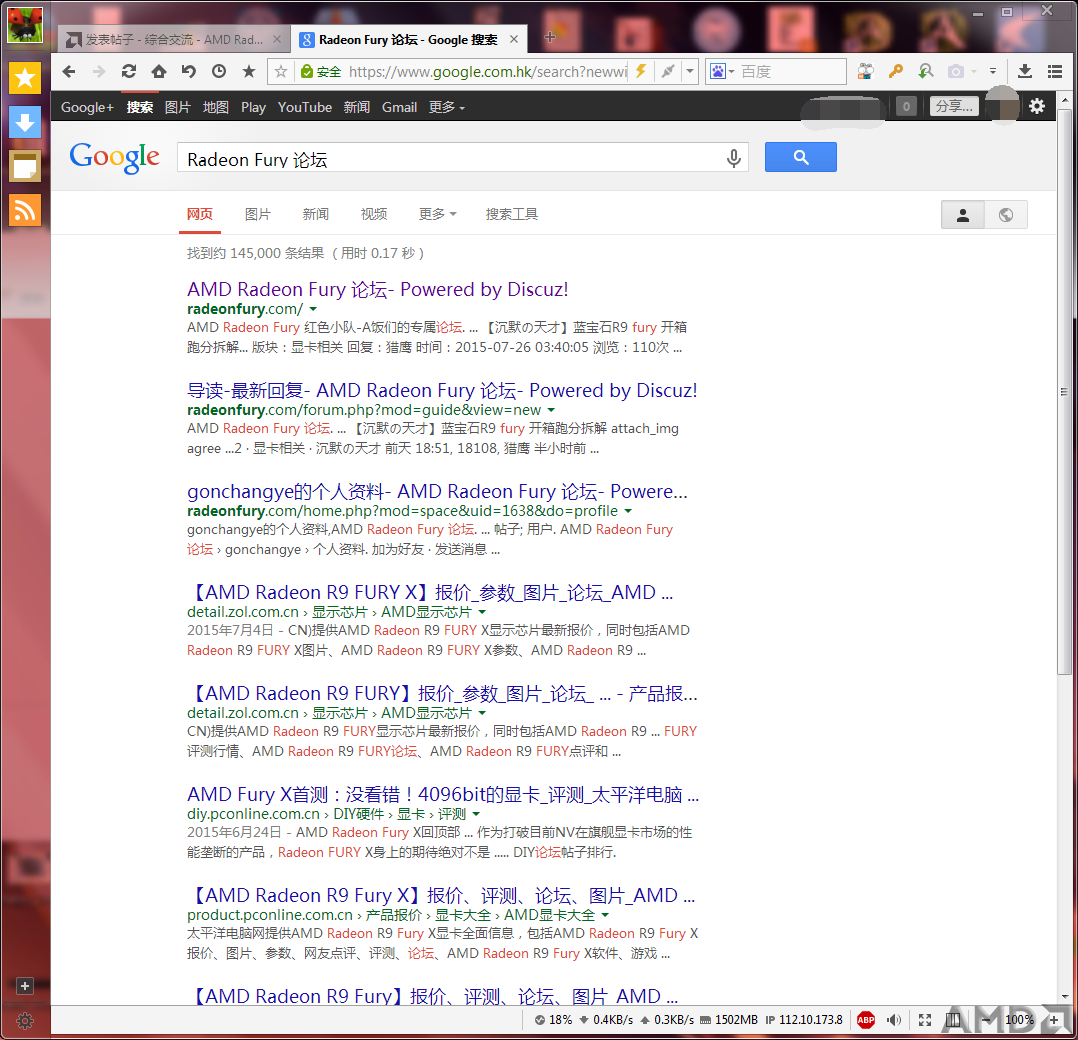Viewport: 1078px width, 1040px height.
Task: Open the downloads panel in the sidebar
Action: click(25, 122)
